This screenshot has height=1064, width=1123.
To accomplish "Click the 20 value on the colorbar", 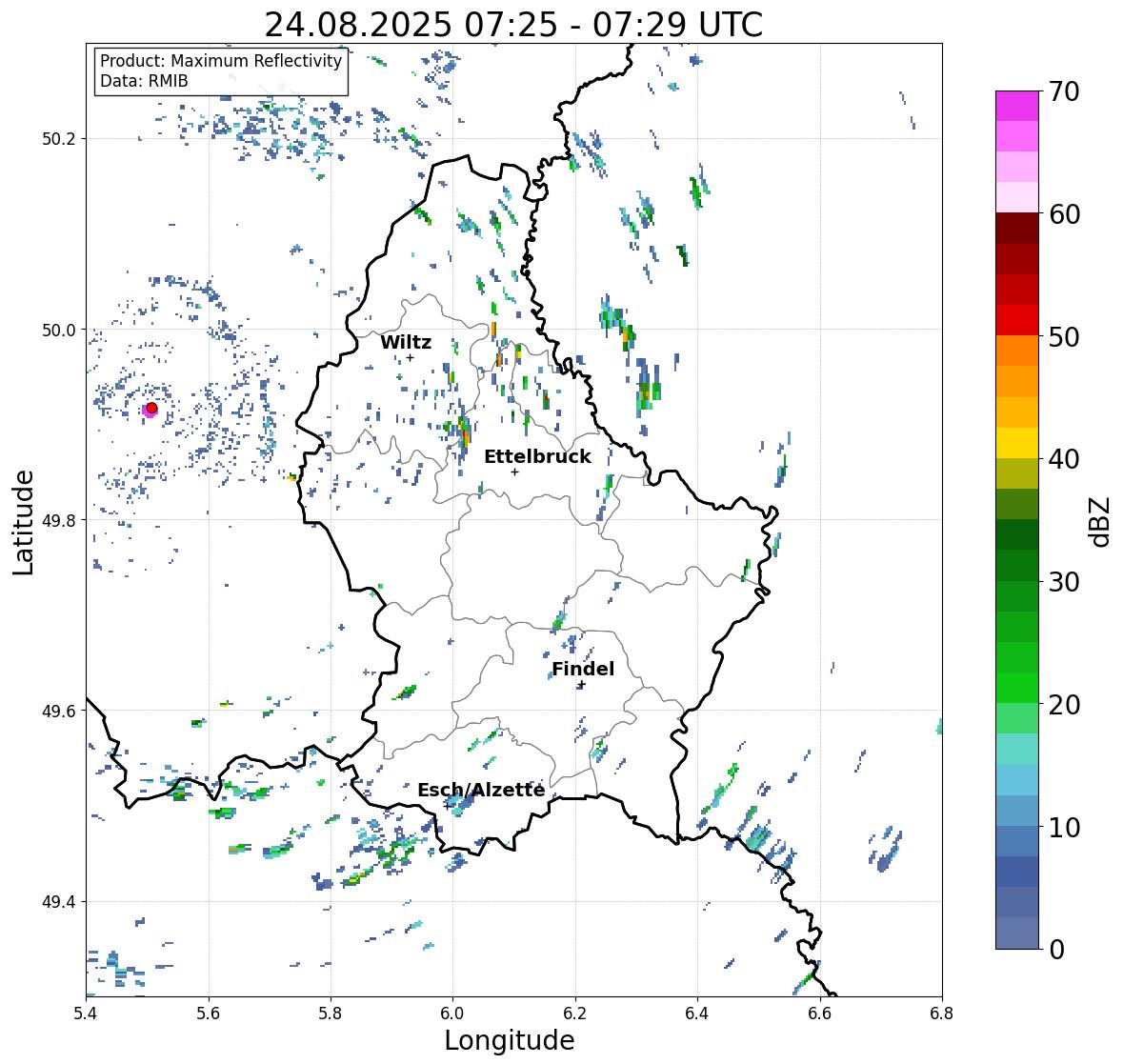I will pos(1064,704).
